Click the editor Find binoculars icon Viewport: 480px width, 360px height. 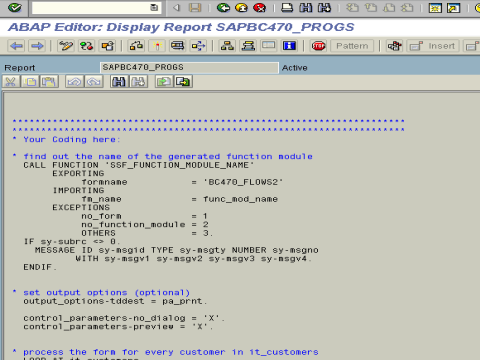119,82
